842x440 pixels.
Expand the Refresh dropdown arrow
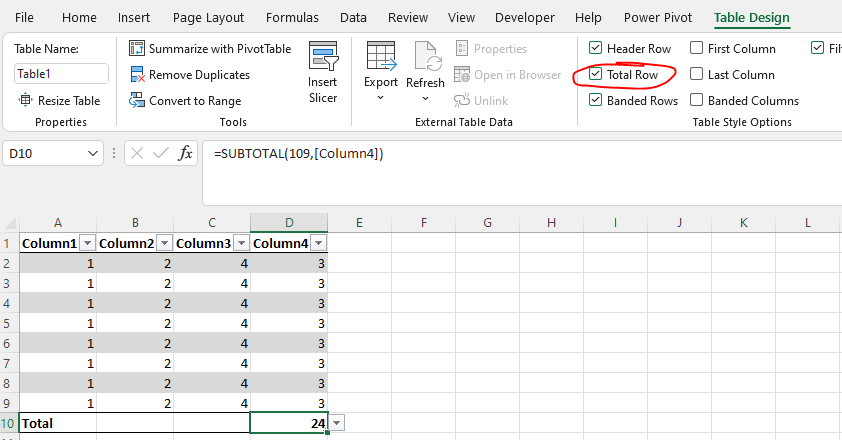(425, 98)
